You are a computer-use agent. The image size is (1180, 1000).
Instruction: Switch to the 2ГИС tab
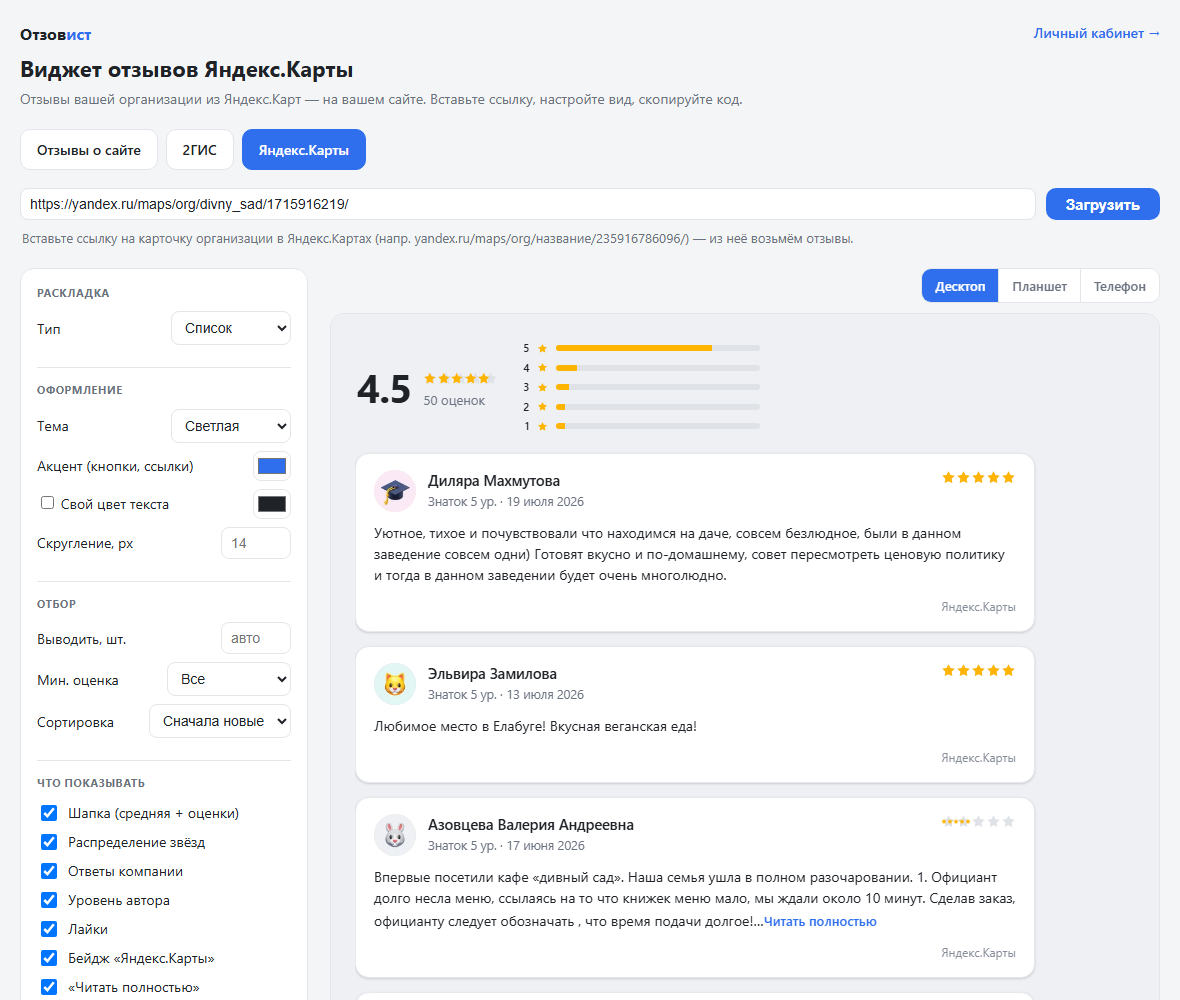[x=199, y=150]
